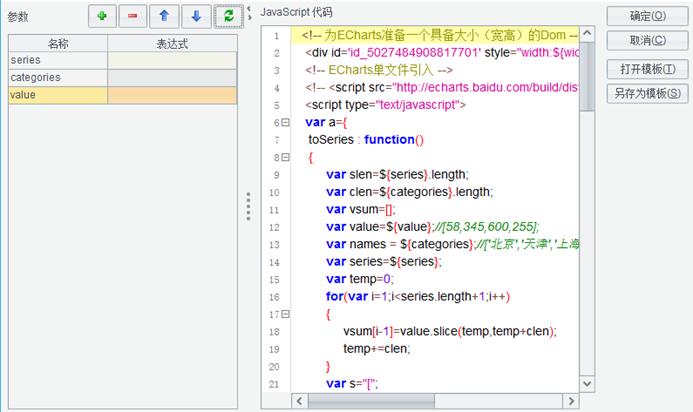The width and height of the screenshot is (693, 412).
Task: Move parameter up with the blue up arrow
Action: pyautogui.click(x=164, y=16)
